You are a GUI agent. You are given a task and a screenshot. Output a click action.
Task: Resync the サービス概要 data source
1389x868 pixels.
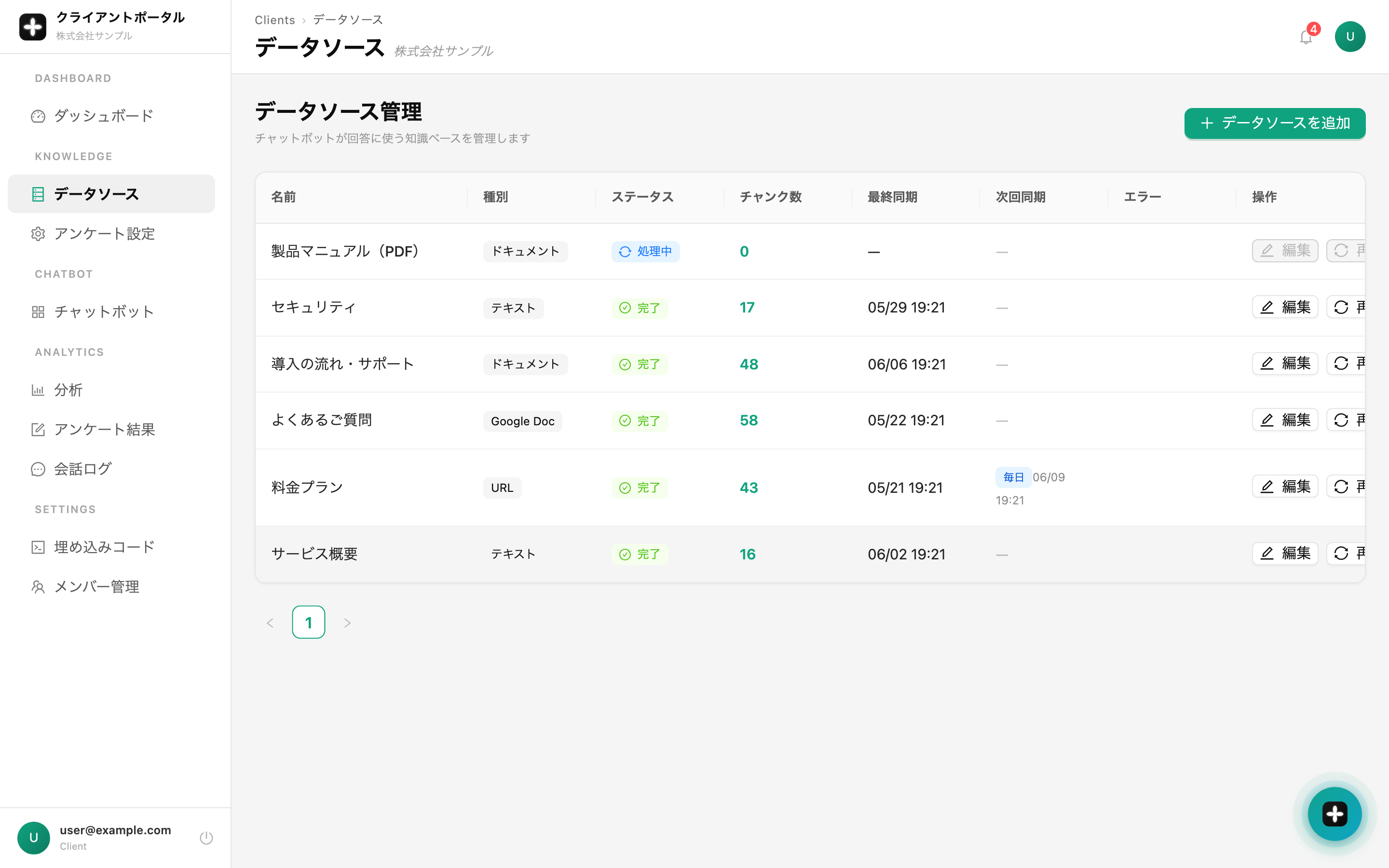pyautogui.click(x=1346, y=554)
